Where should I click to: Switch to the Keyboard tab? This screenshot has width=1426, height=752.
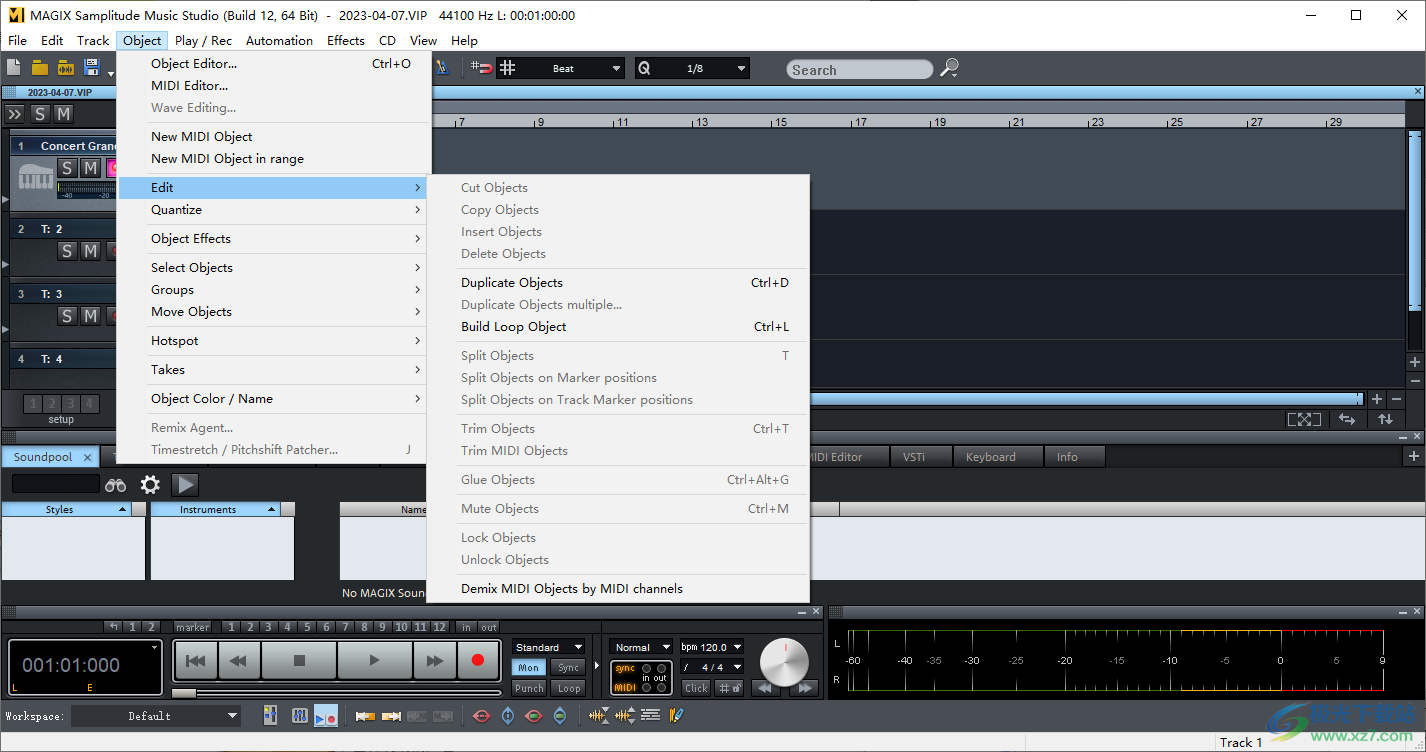[996, 456]
